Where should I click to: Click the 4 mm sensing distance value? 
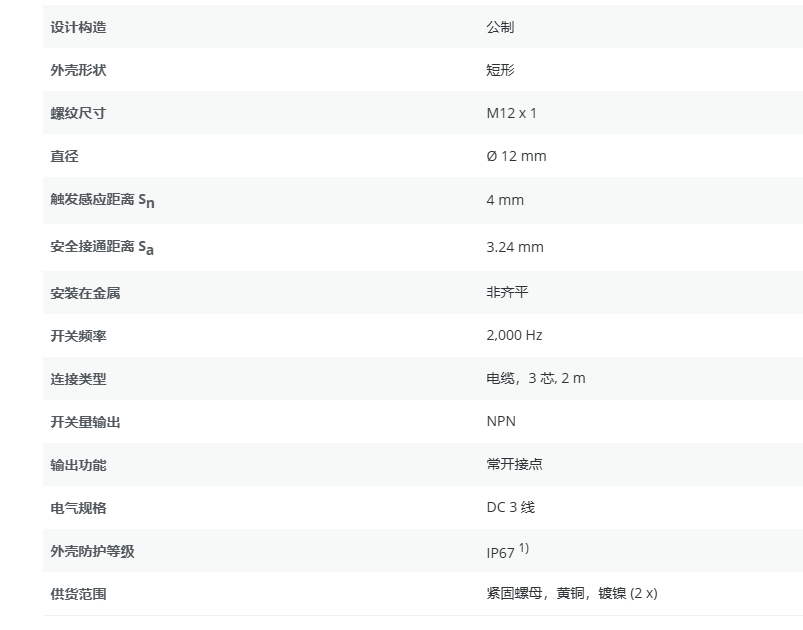pyautogui.click(x=505, y=200)
